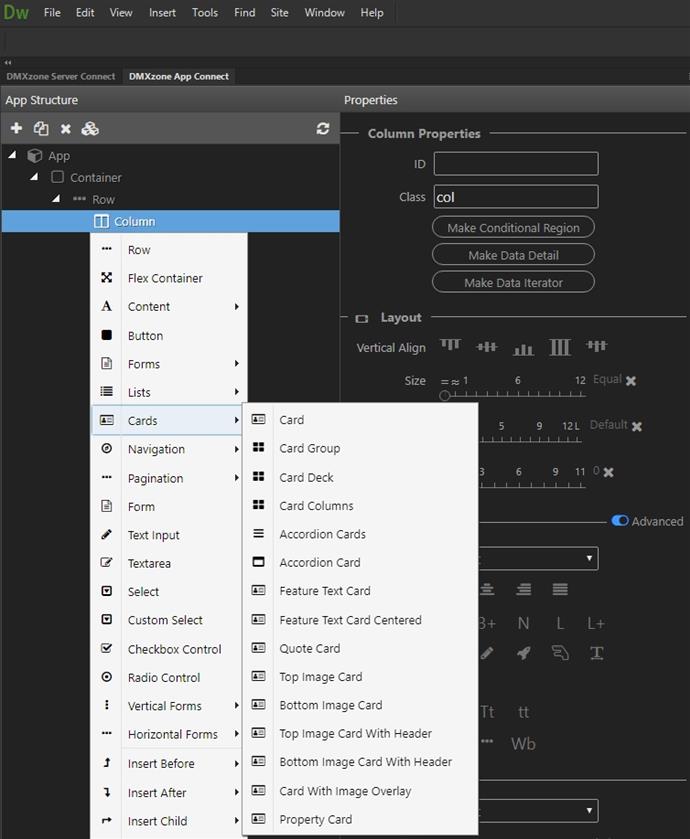Click the L+ font weight option
The width and height of the screenshot is (690, 839).
tap(596, 623)
